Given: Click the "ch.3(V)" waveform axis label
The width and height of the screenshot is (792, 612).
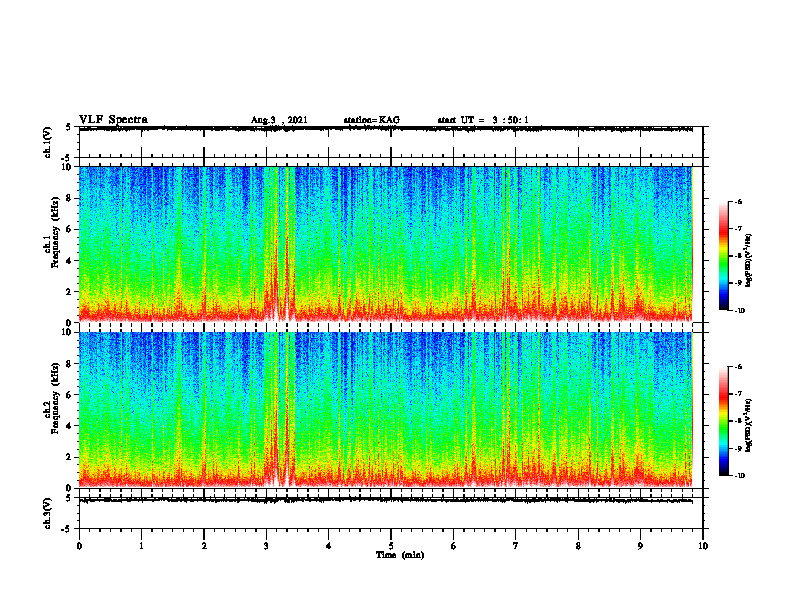Looking at the screenshot, I should [x=48, y=514].
